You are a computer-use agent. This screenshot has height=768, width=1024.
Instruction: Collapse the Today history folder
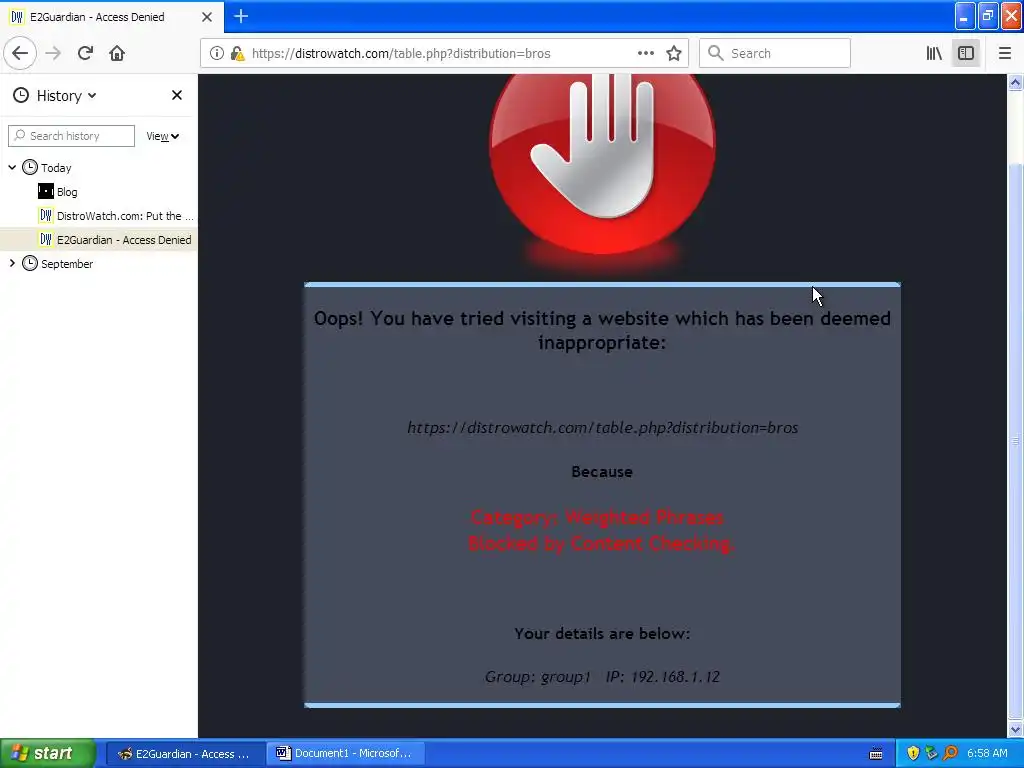[12, 168]
